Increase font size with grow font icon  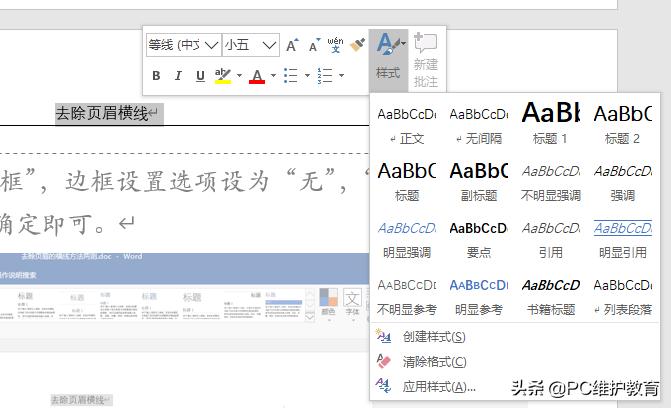tap(292, 45)
